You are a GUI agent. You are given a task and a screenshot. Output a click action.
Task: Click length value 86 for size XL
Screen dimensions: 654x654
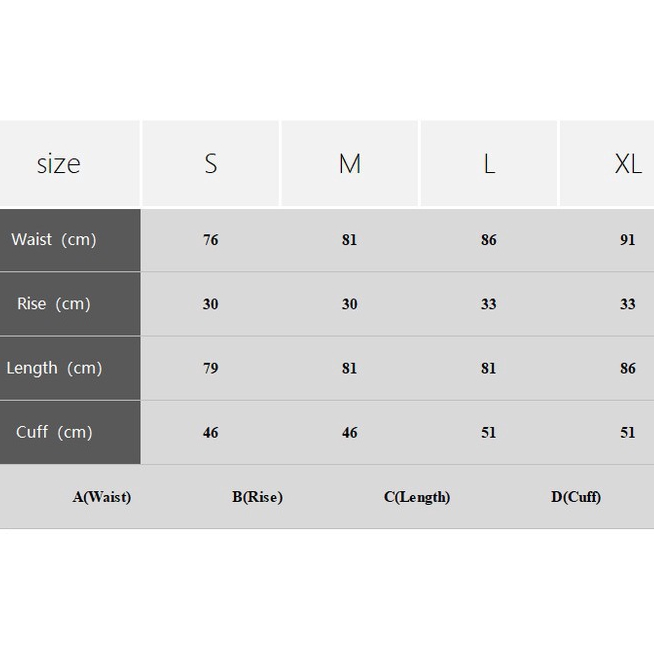click(x=627, y=368)
